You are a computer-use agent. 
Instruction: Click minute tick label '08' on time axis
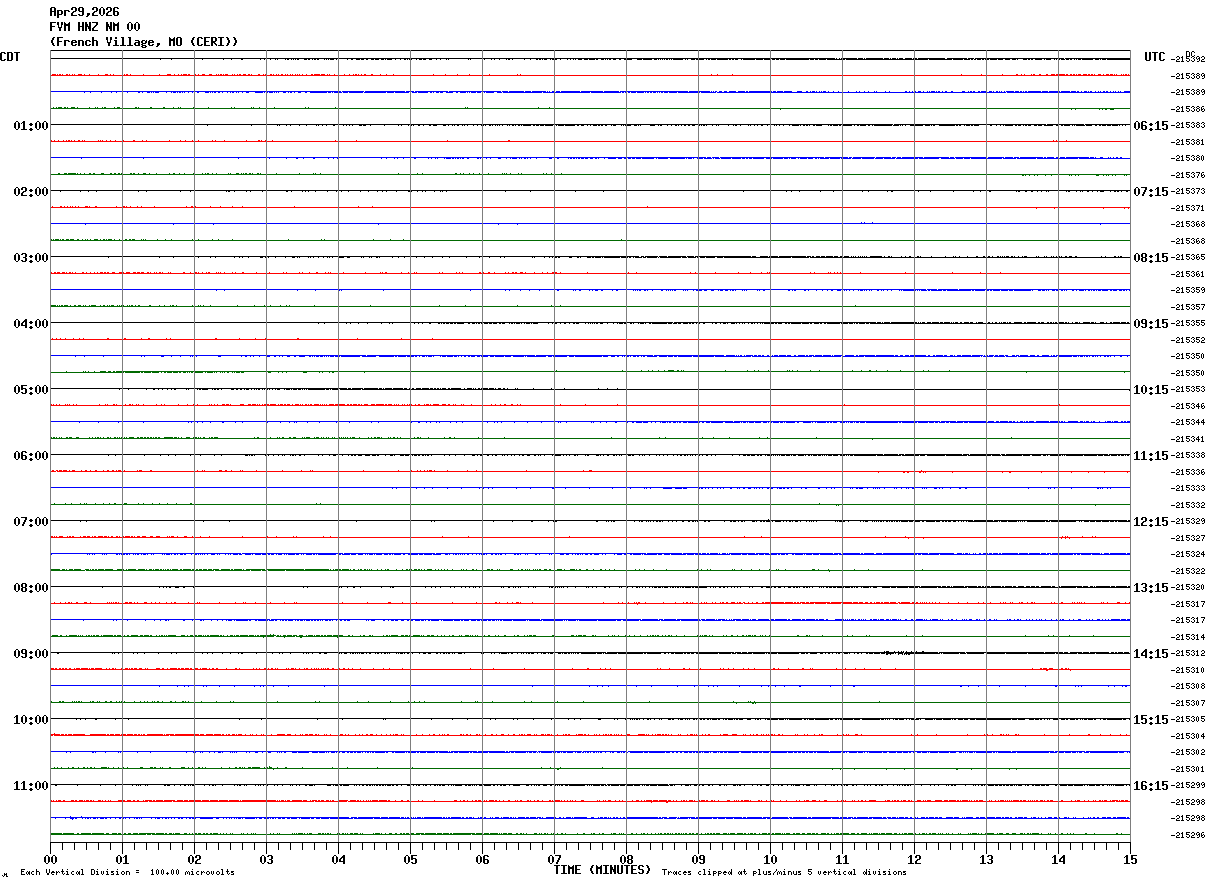(626, 859)
